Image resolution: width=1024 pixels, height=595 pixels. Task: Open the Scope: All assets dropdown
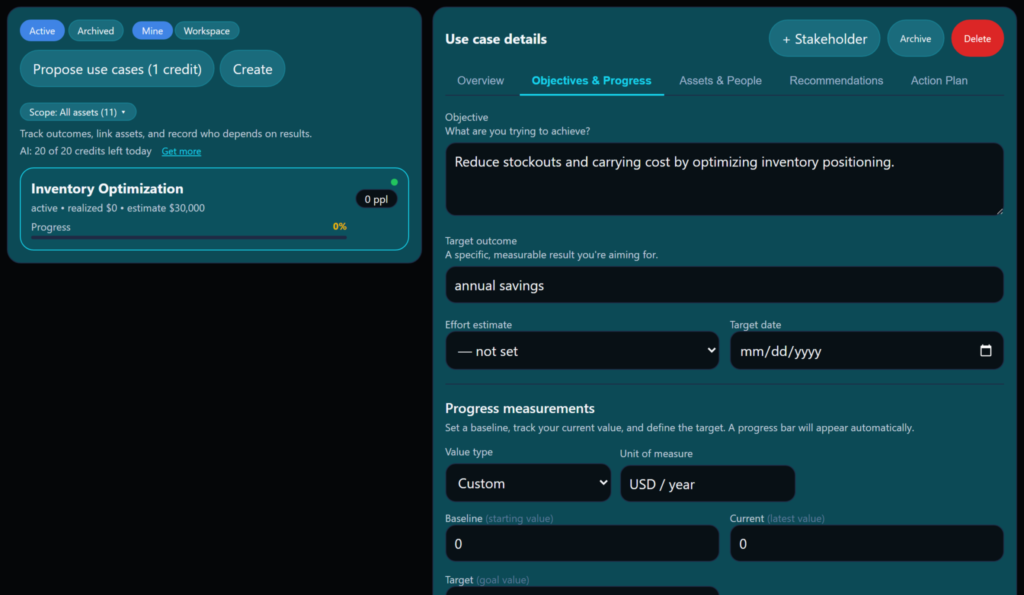[x=78, y=112]
